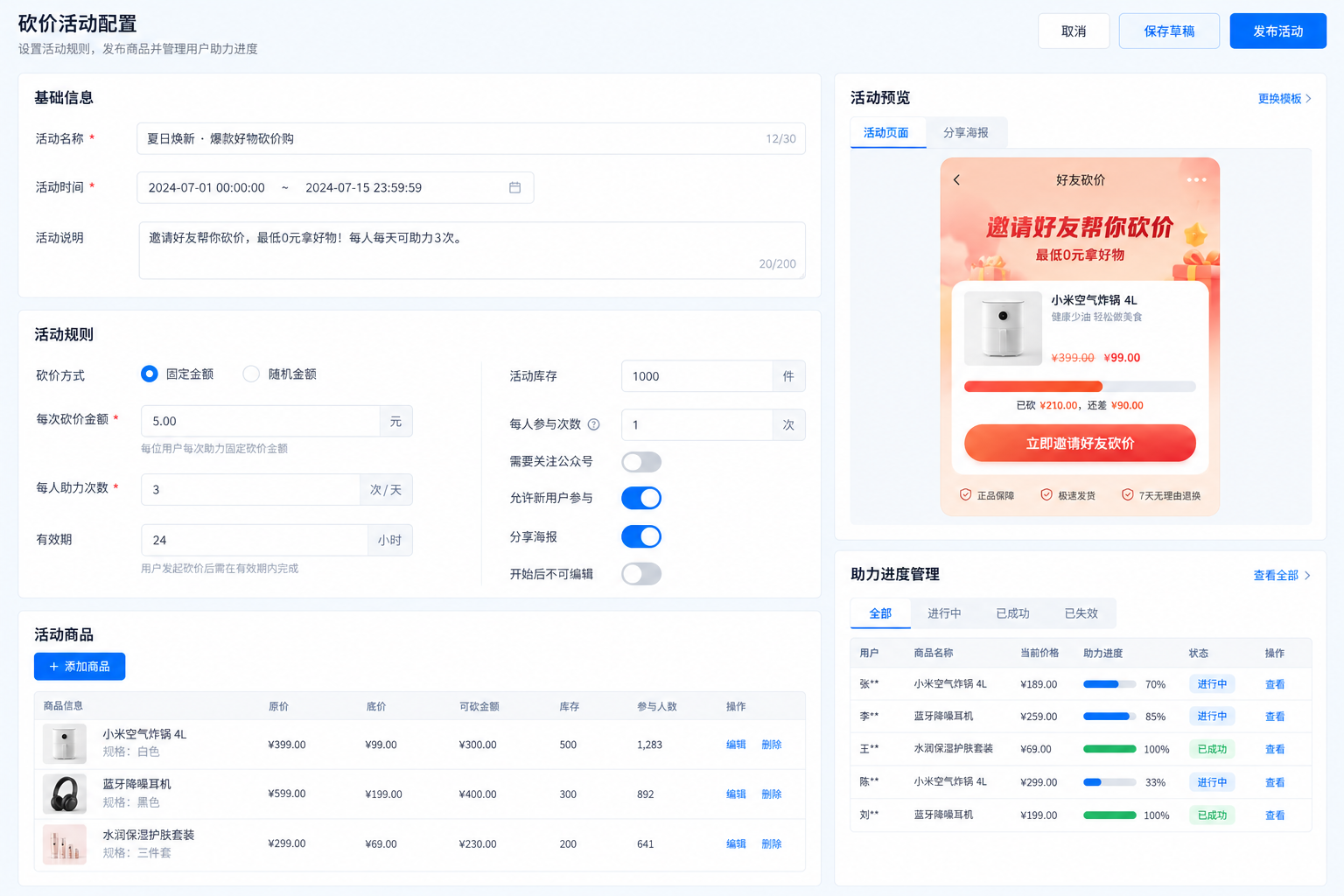This screenshot has width=1344, height=896.
Task: Turn off 允许新用户参与 switch
Action: [x=641, y=498]
